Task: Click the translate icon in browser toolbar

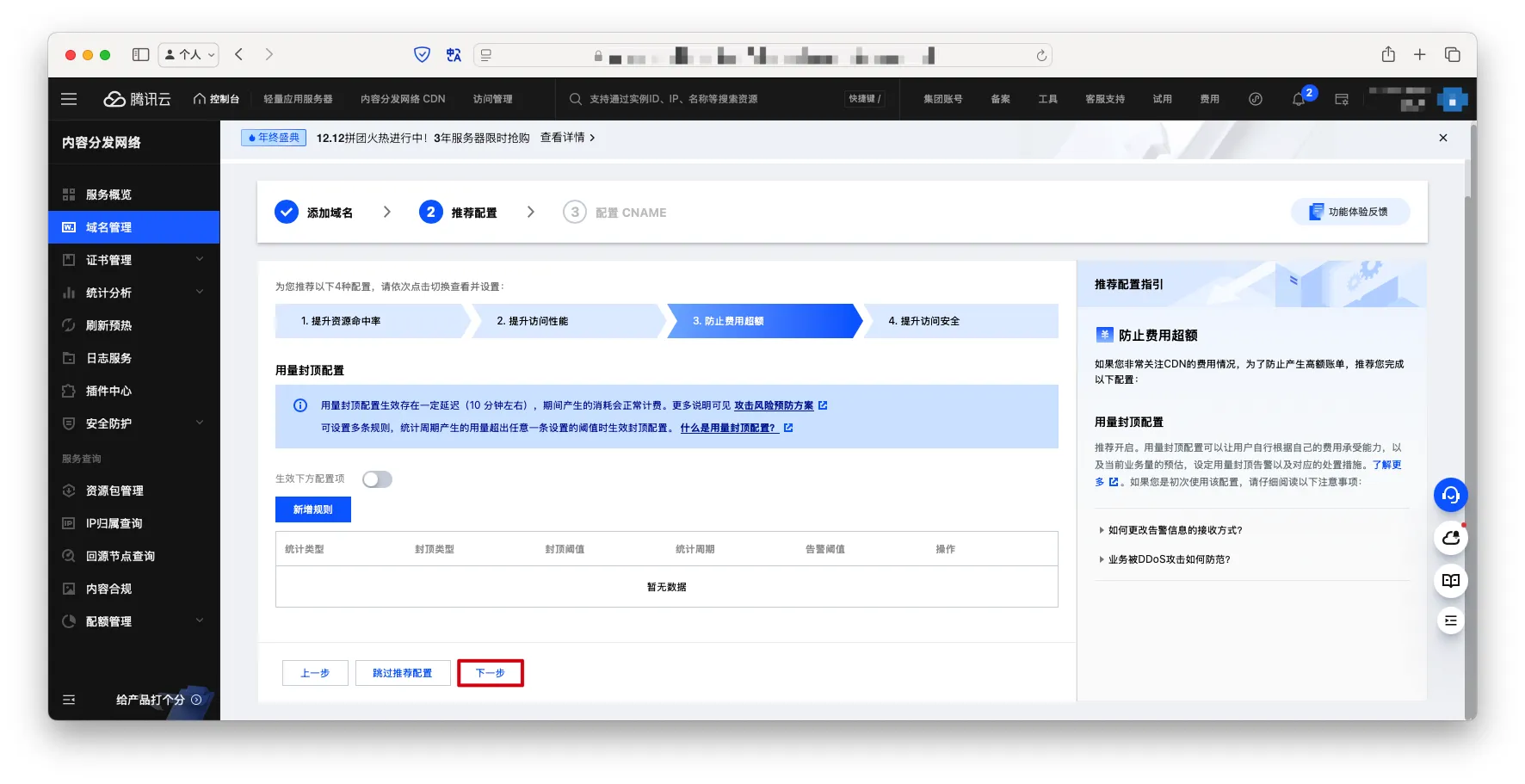Action: (x=454, y=55)
